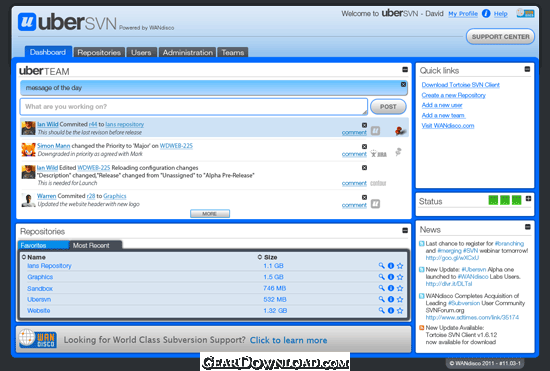Collapse the Quick links panel

point(527,69)
